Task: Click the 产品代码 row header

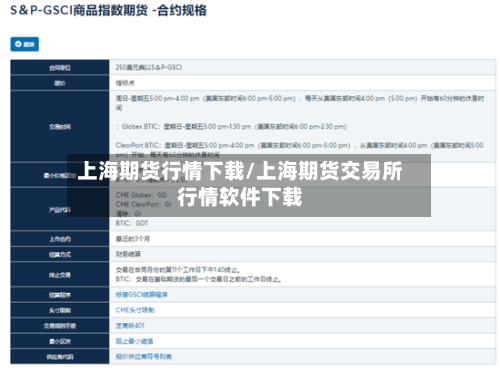Action: point(60,210)
